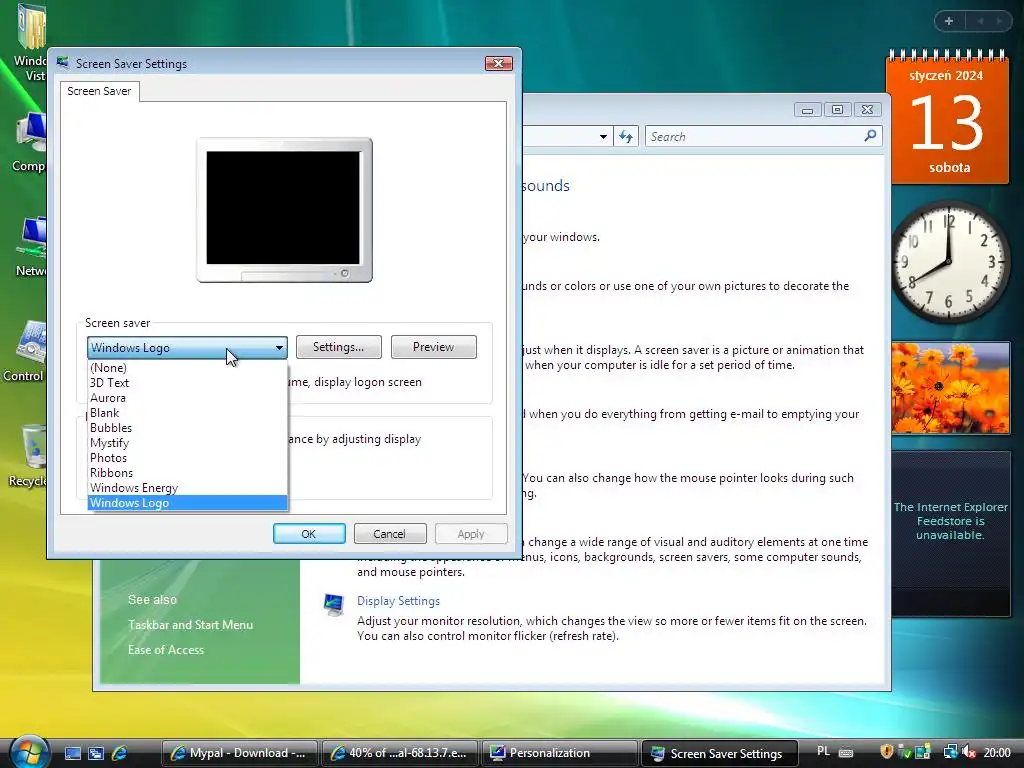Maximize the Personalization window
Image resolution: width=1024 pixels, height=768 pixels.
837,110
